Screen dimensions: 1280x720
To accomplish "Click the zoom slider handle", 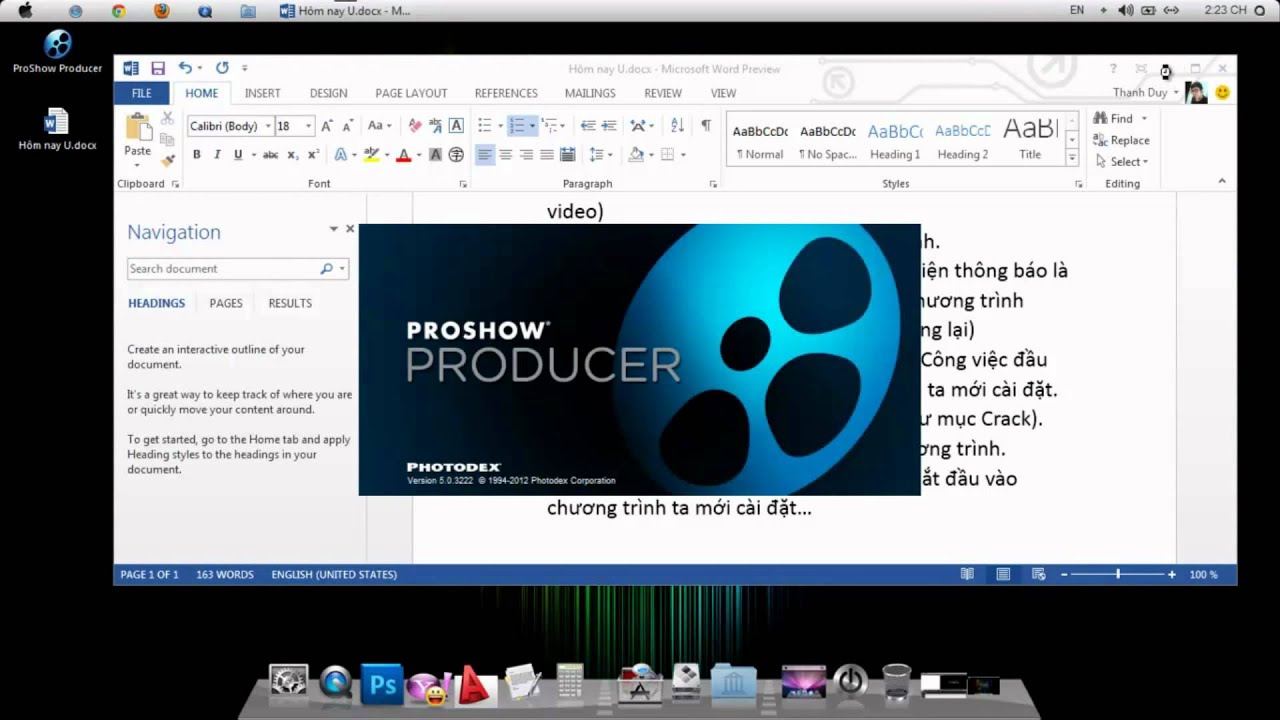I will [1118, 574].
